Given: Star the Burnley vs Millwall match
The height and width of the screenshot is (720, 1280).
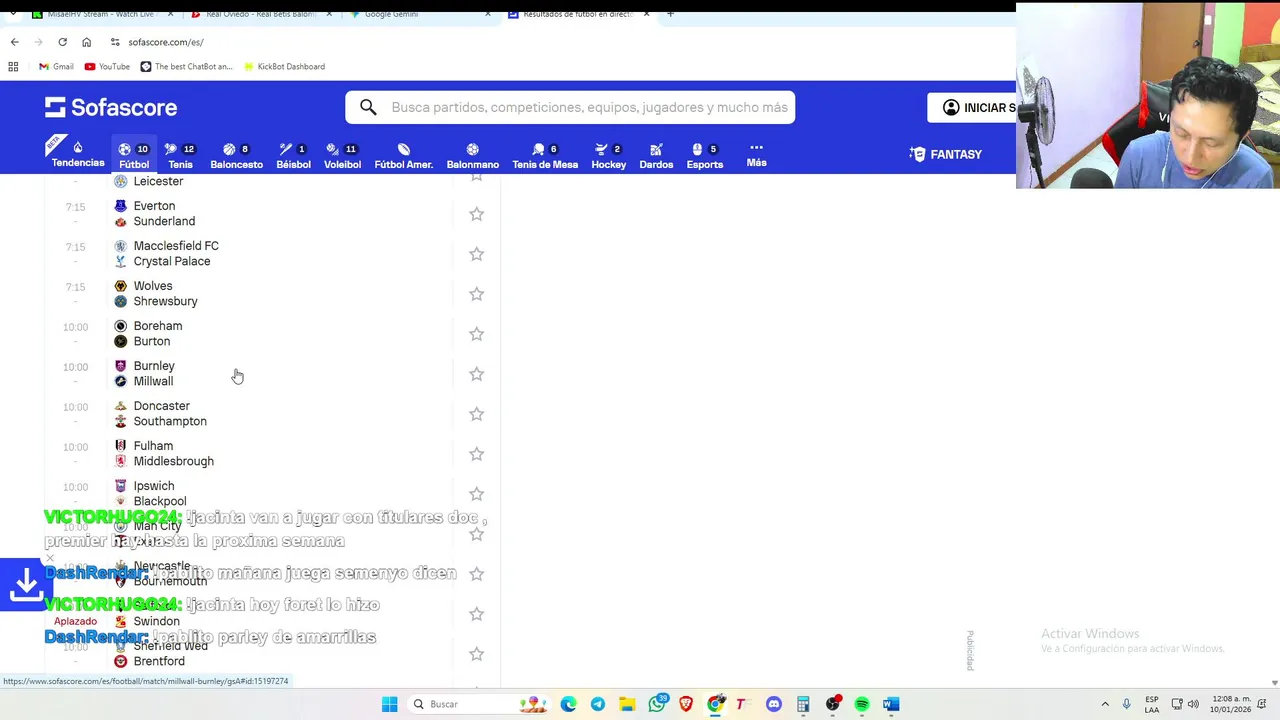Looking at the screenshot, I should 476,374.
